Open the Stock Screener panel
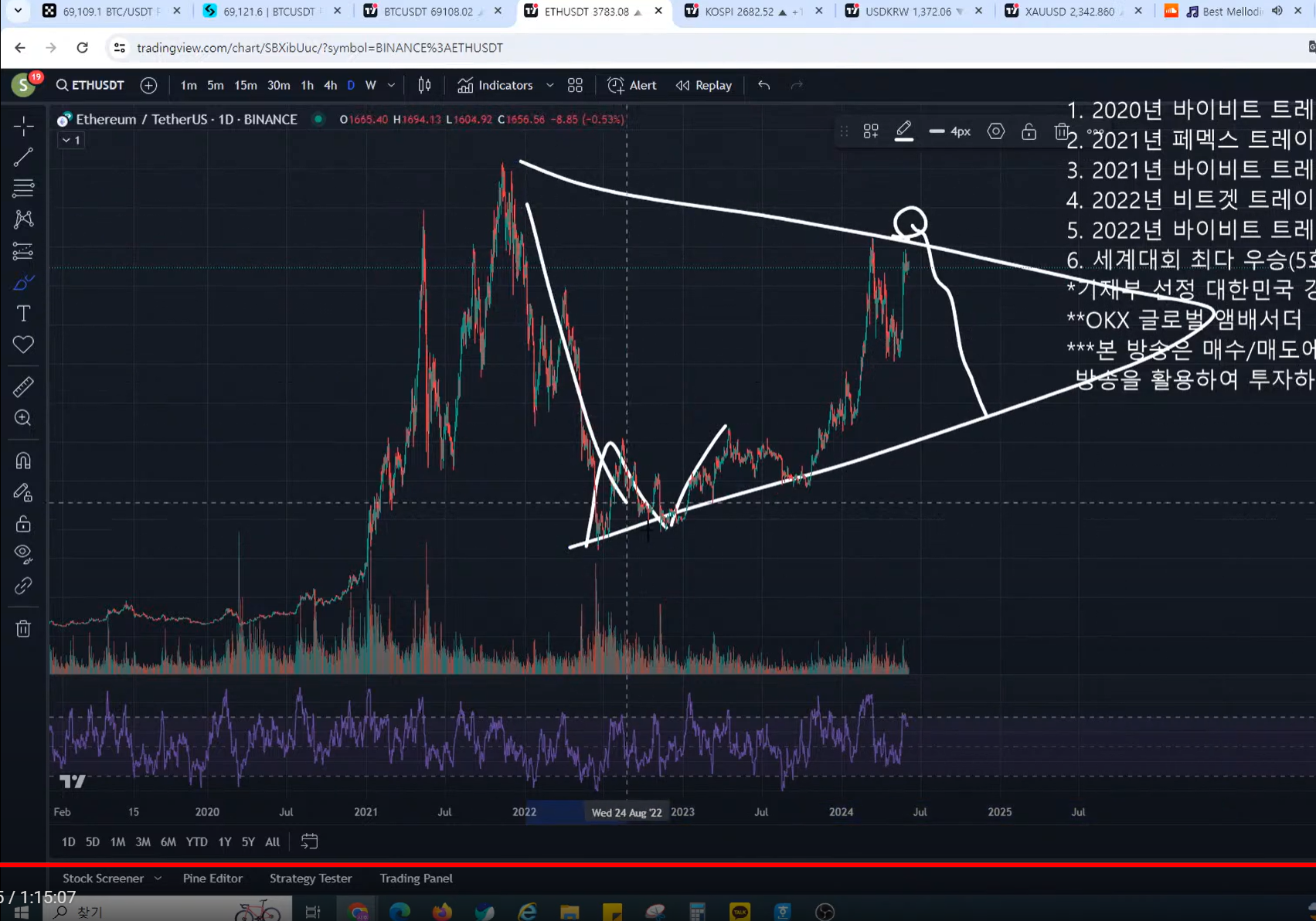Screen dimensions: 1316x921 pos(103,878)
